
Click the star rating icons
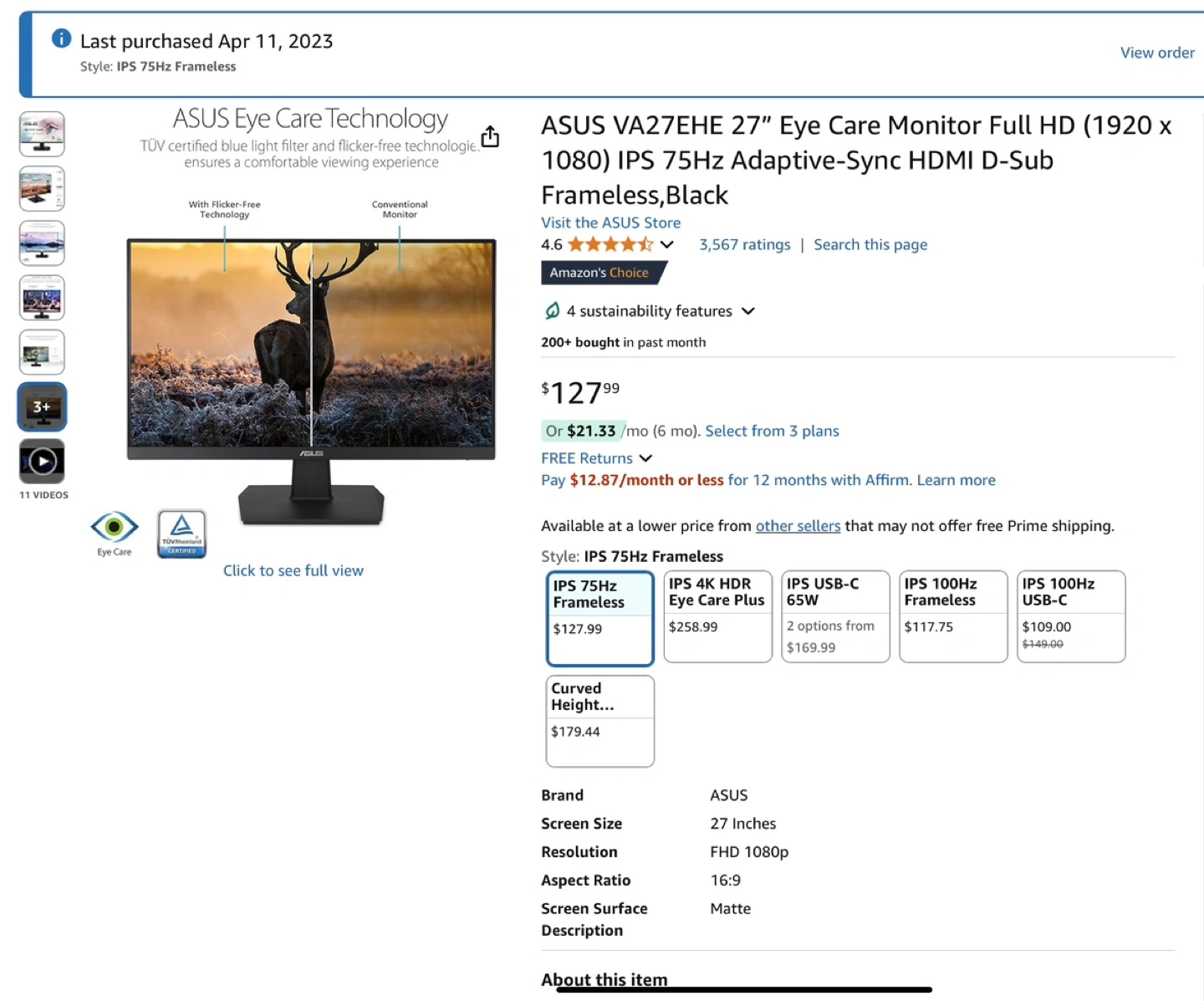tap(610, 245)
